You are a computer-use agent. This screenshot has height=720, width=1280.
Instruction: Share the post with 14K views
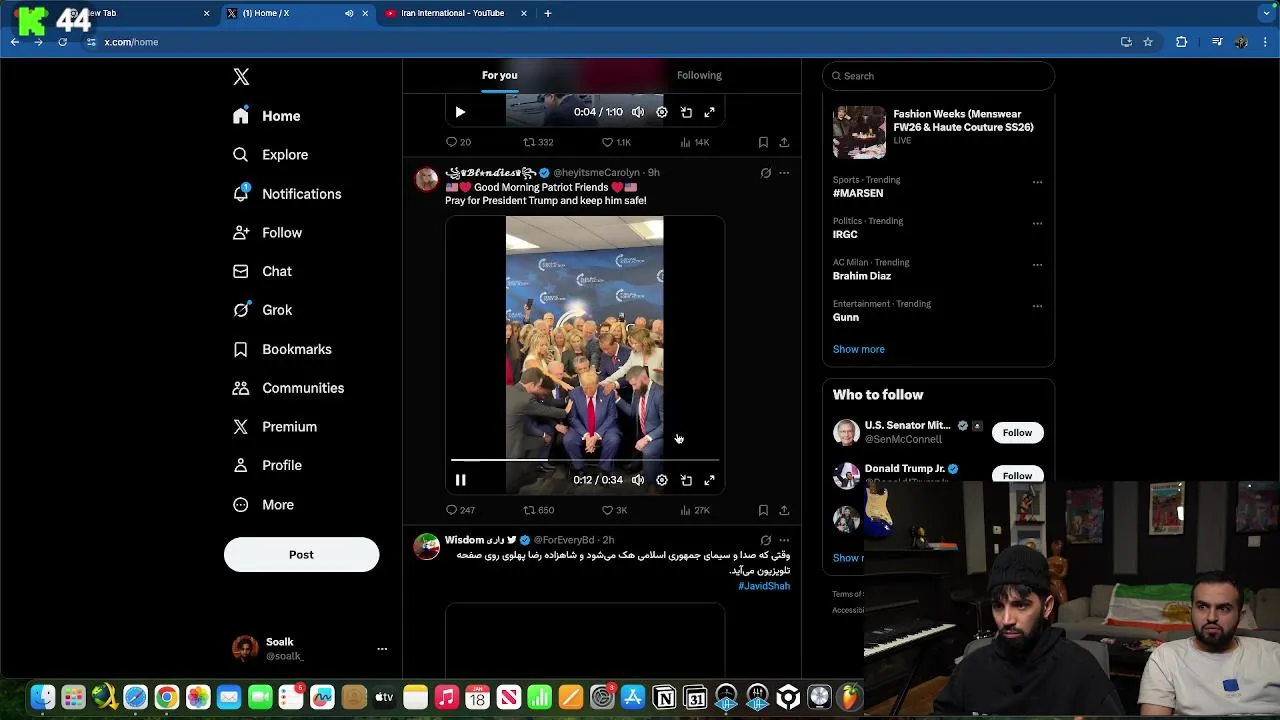click(784, 142)
